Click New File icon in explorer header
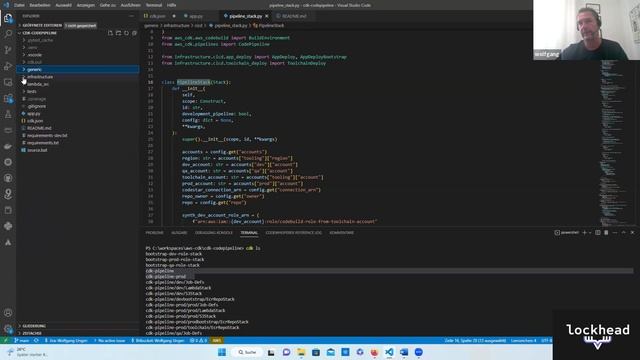The image size is (640, 360). pos(110,33)
